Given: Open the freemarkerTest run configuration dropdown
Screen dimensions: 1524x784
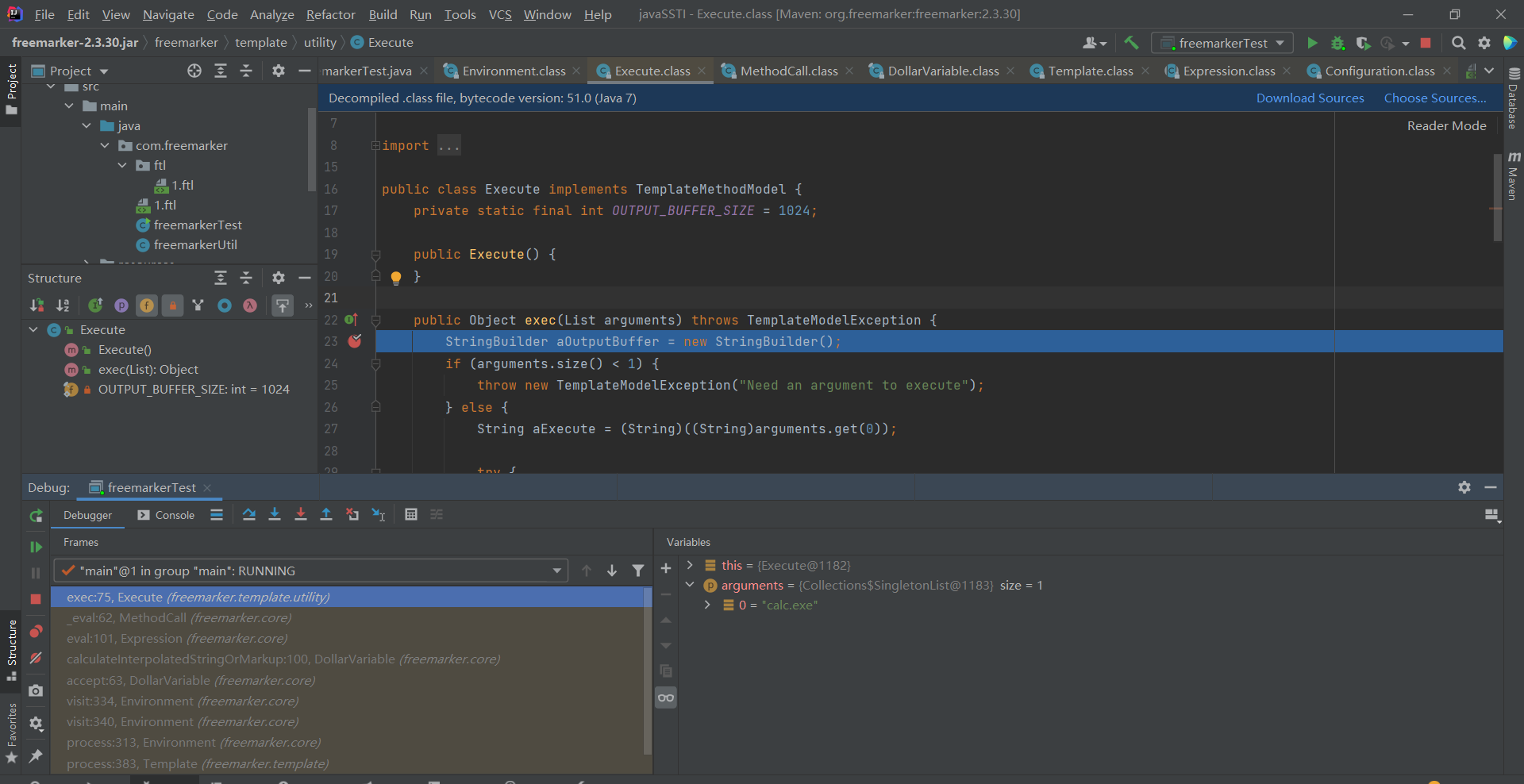Looking at the screenshot, I should pos(1222,43).
